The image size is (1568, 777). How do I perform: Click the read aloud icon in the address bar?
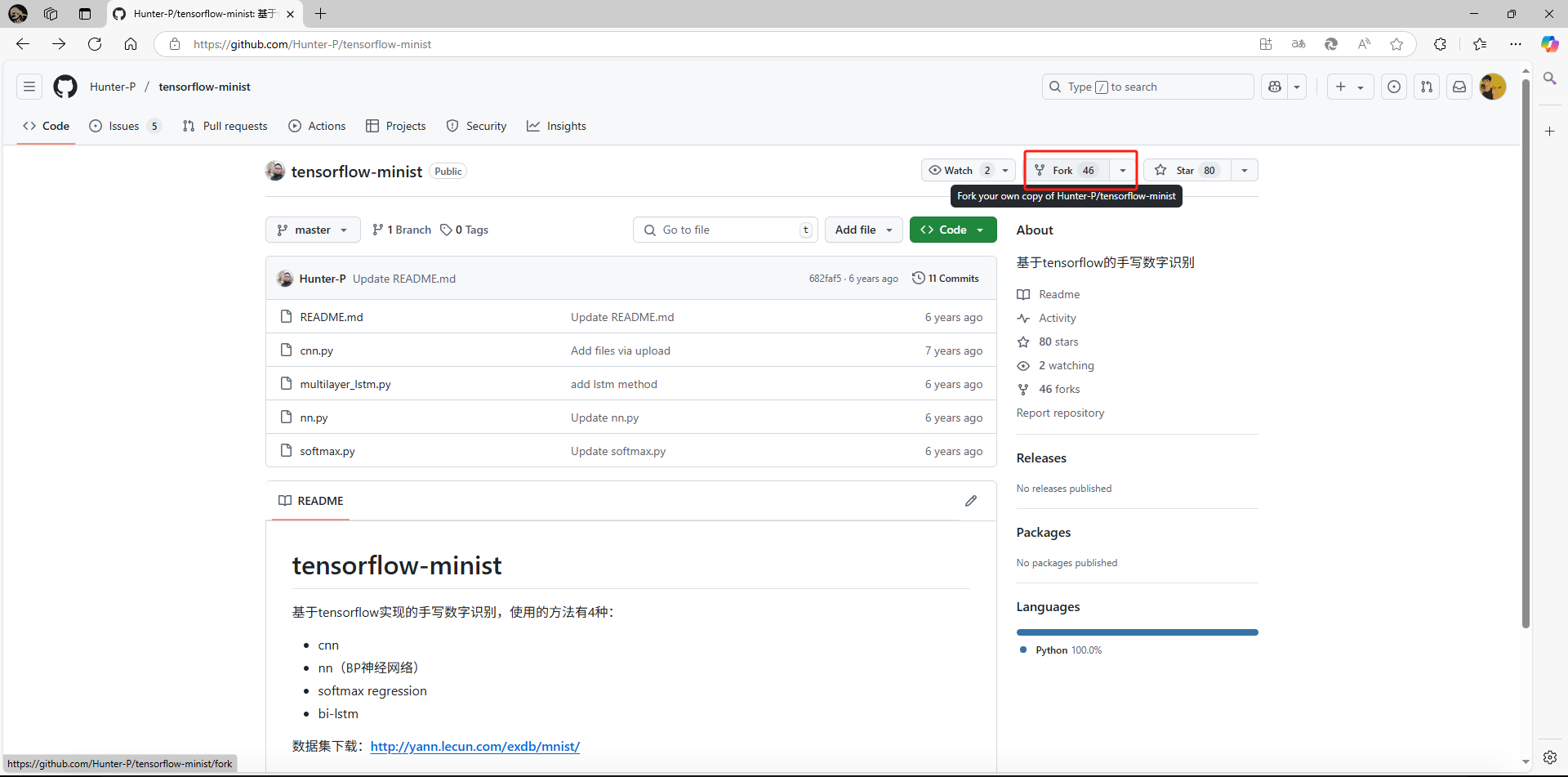(1364, 44)
